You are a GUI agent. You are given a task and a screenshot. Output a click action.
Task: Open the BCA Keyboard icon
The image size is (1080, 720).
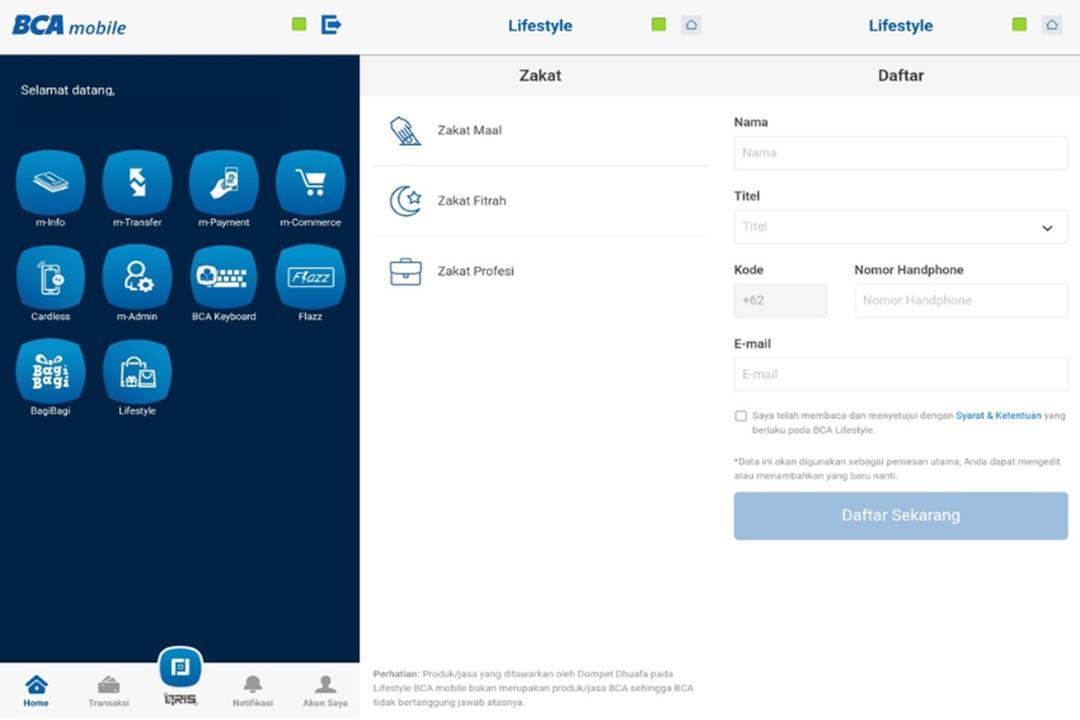[x=224, y=277]
